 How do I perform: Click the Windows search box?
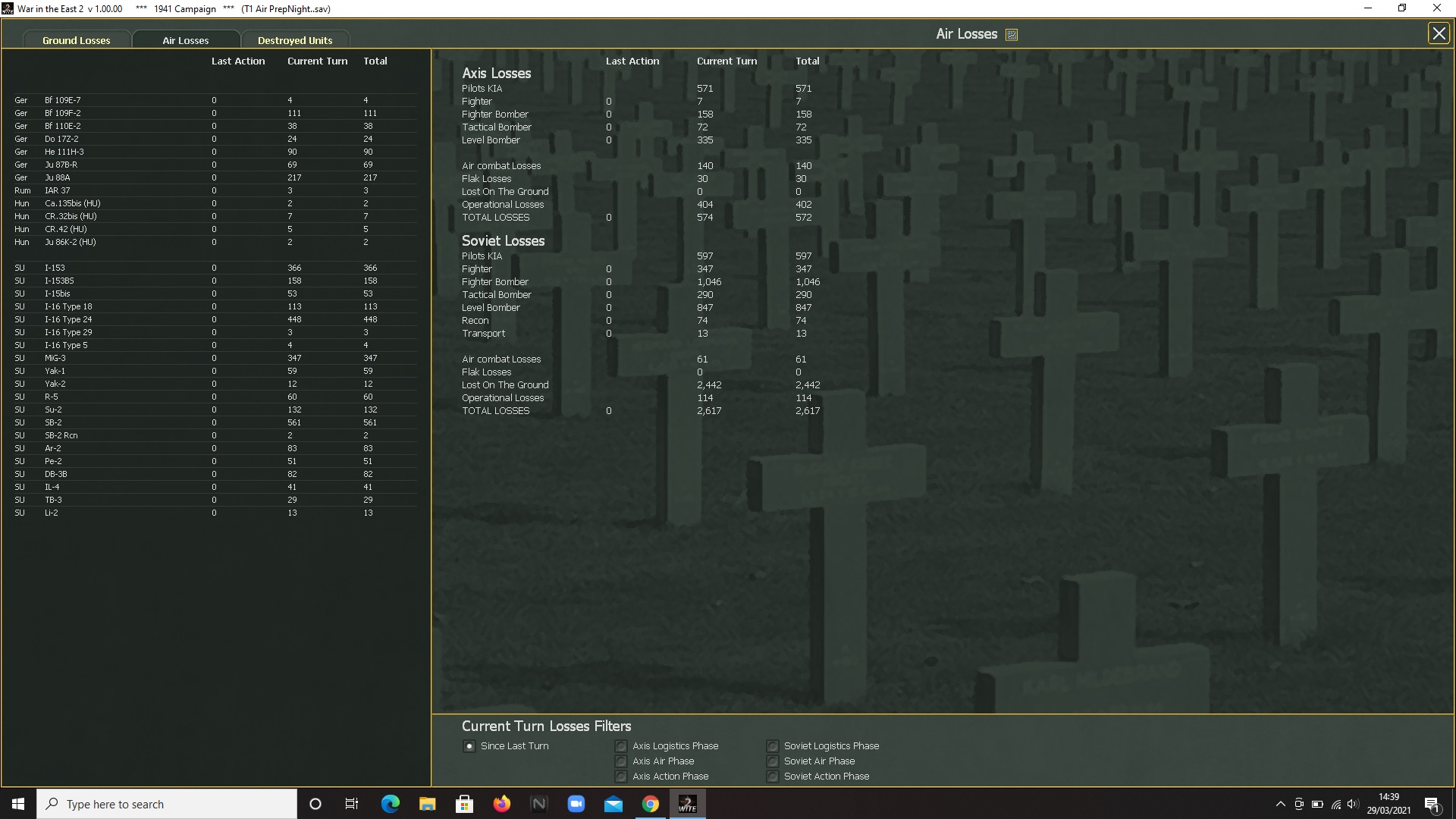[167, 804]
